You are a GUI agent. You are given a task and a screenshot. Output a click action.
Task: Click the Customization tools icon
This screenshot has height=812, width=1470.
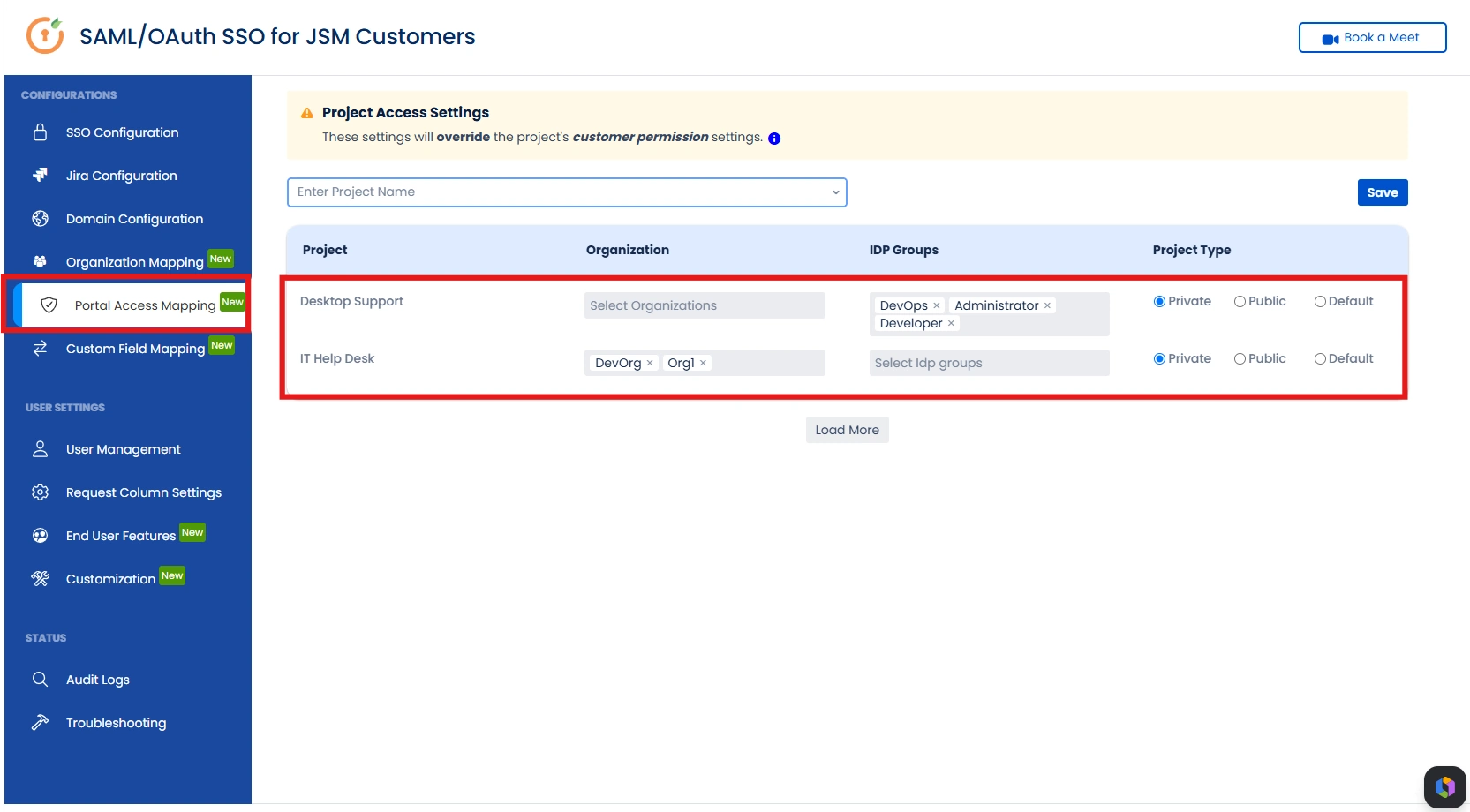(x=41, y=578)
